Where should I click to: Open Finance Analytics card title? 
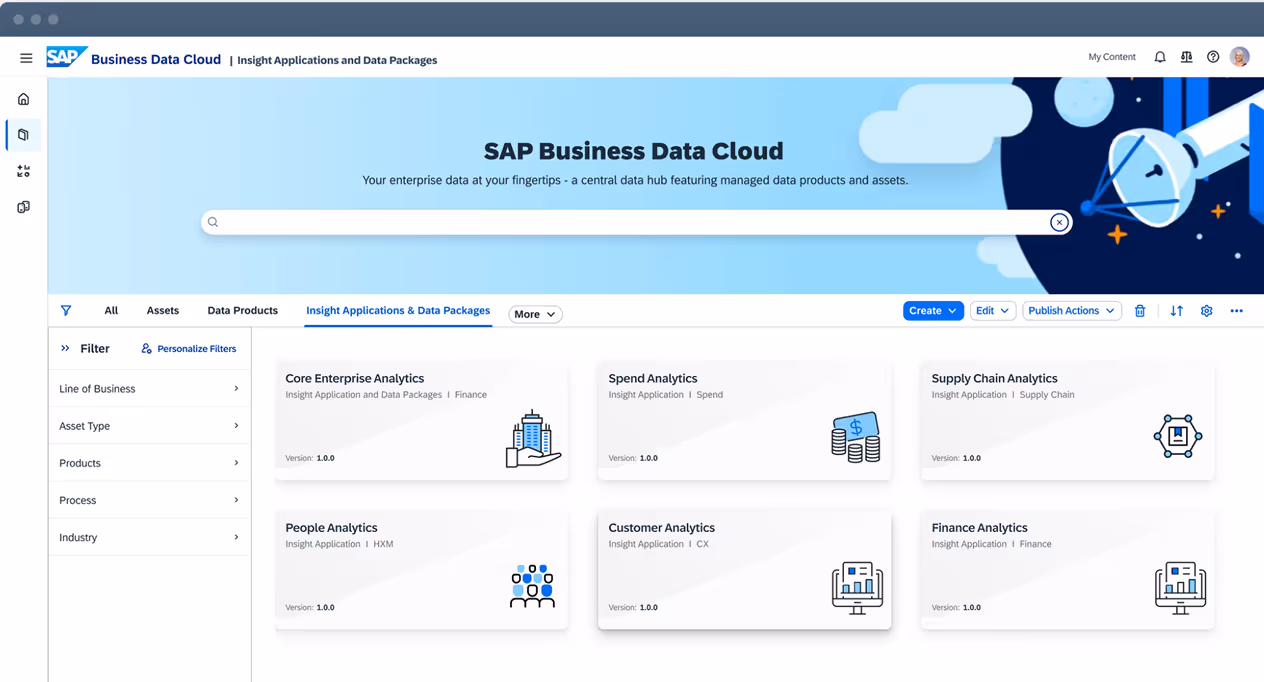(979, 528)
